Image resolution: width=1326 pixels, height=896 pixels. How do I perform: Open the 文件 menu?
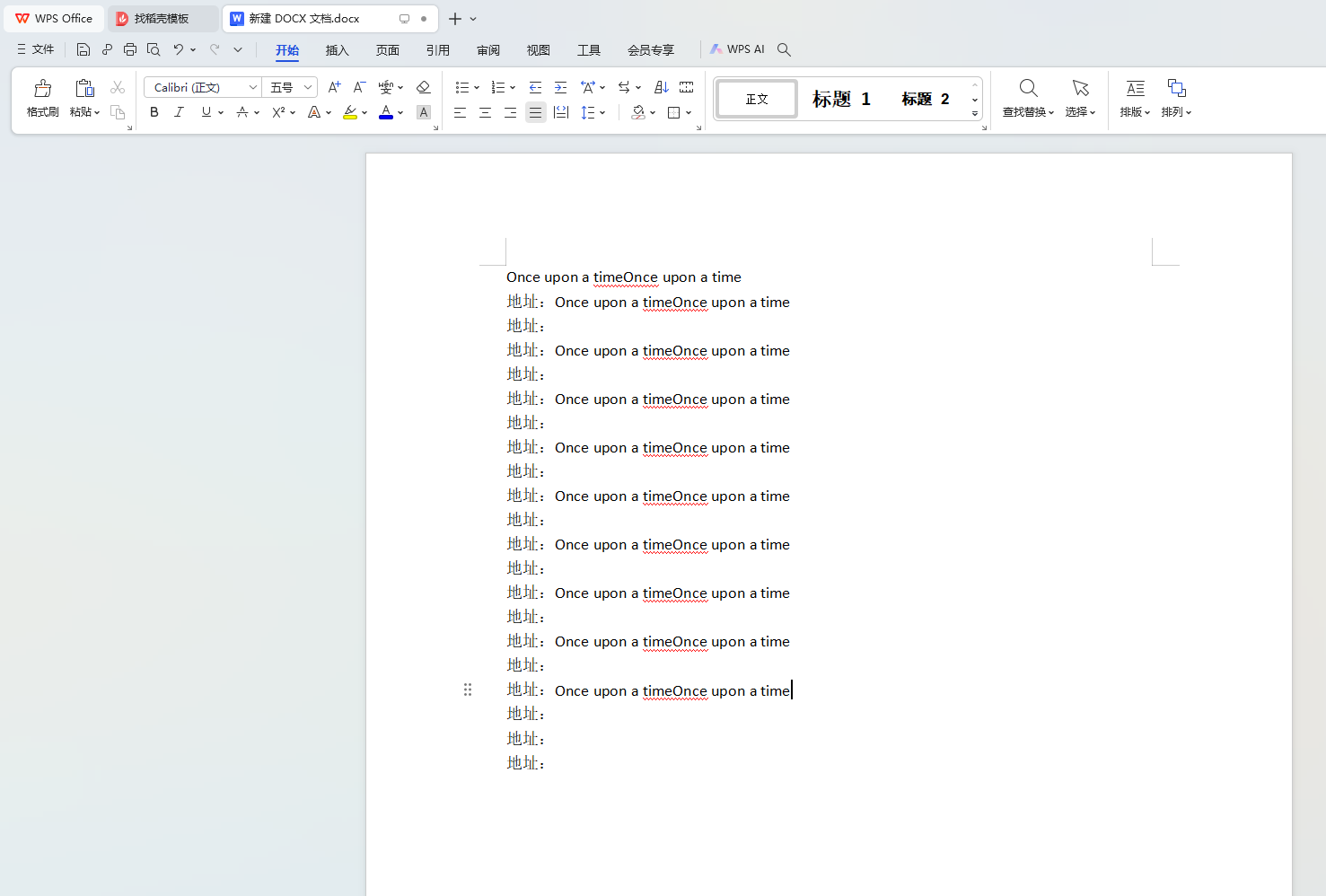[36, 49]
